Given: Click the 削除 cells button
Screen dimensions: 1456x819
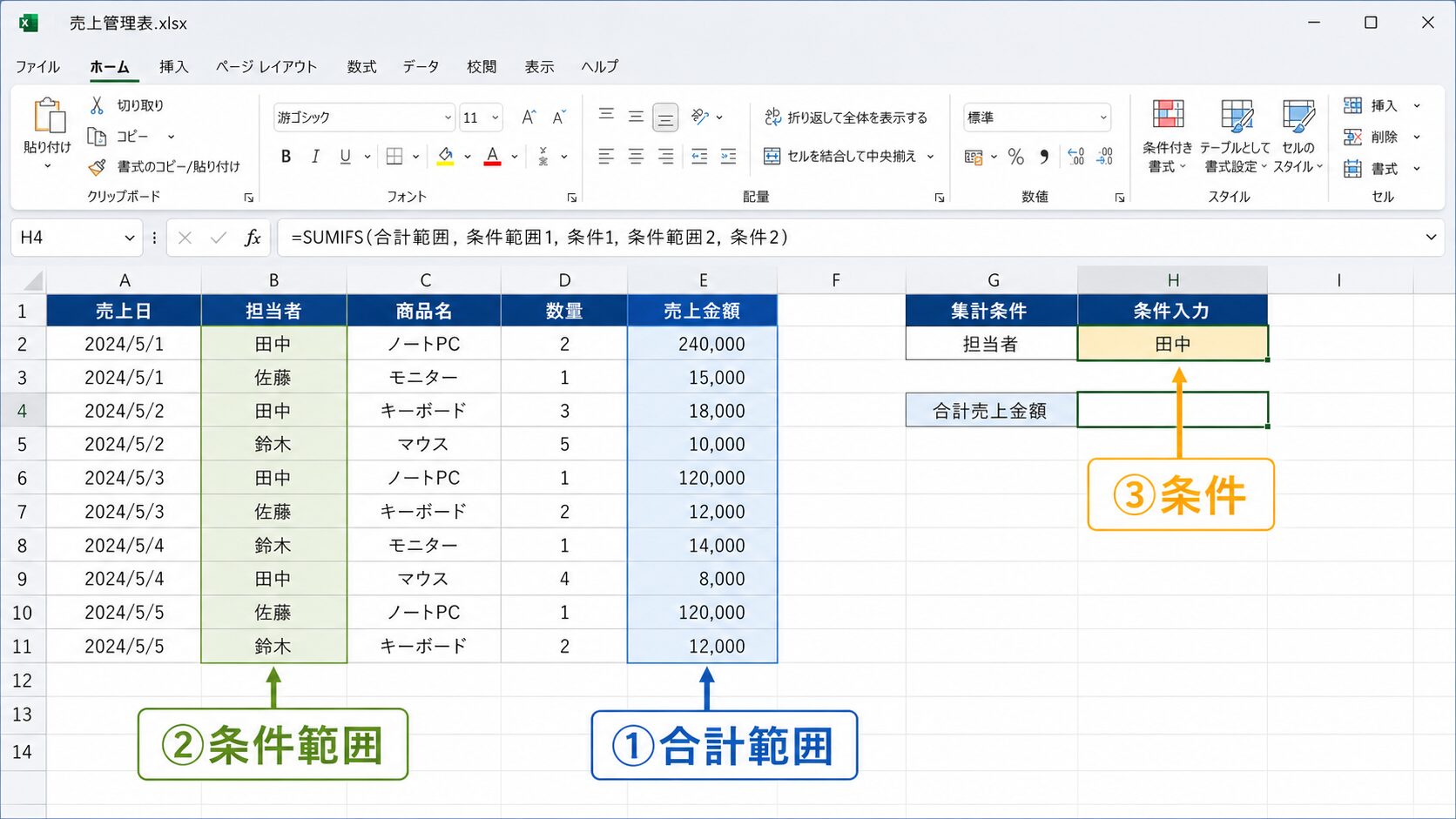Looking at the screenshot, I should (1372, 137).
